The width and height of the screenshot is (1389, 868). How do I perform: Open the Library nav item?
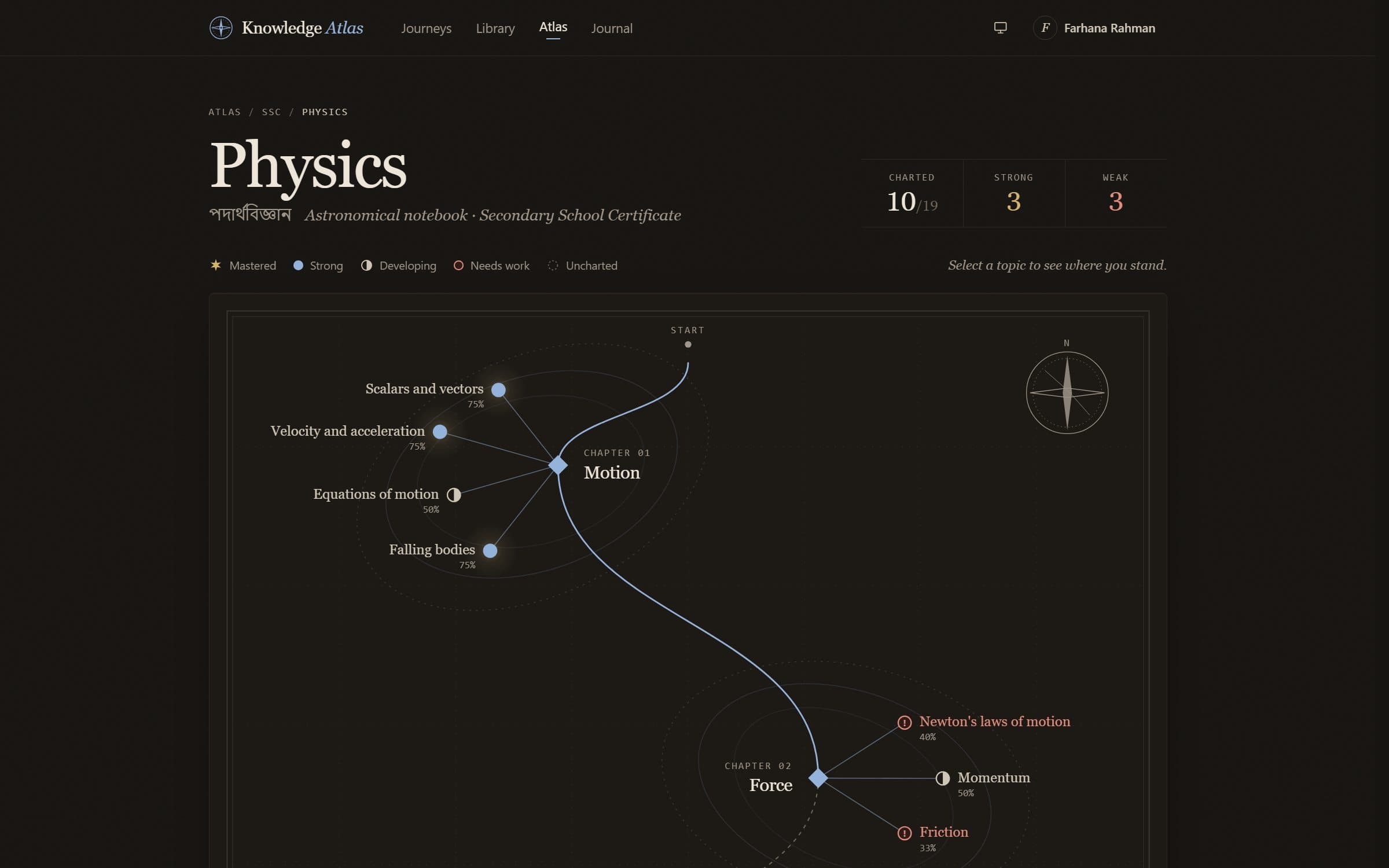tap(495, 28)
